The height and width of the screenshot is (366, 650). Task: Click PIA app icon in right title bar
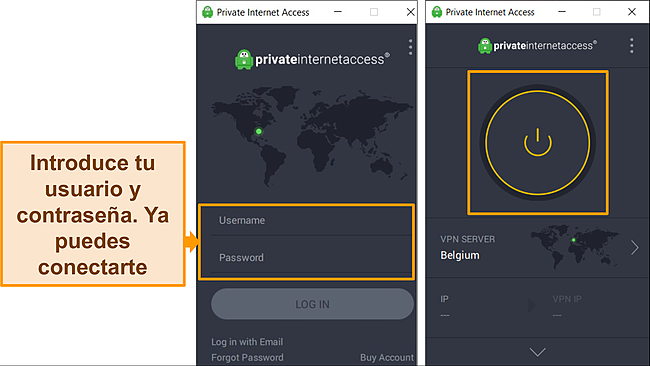[437, 12]
